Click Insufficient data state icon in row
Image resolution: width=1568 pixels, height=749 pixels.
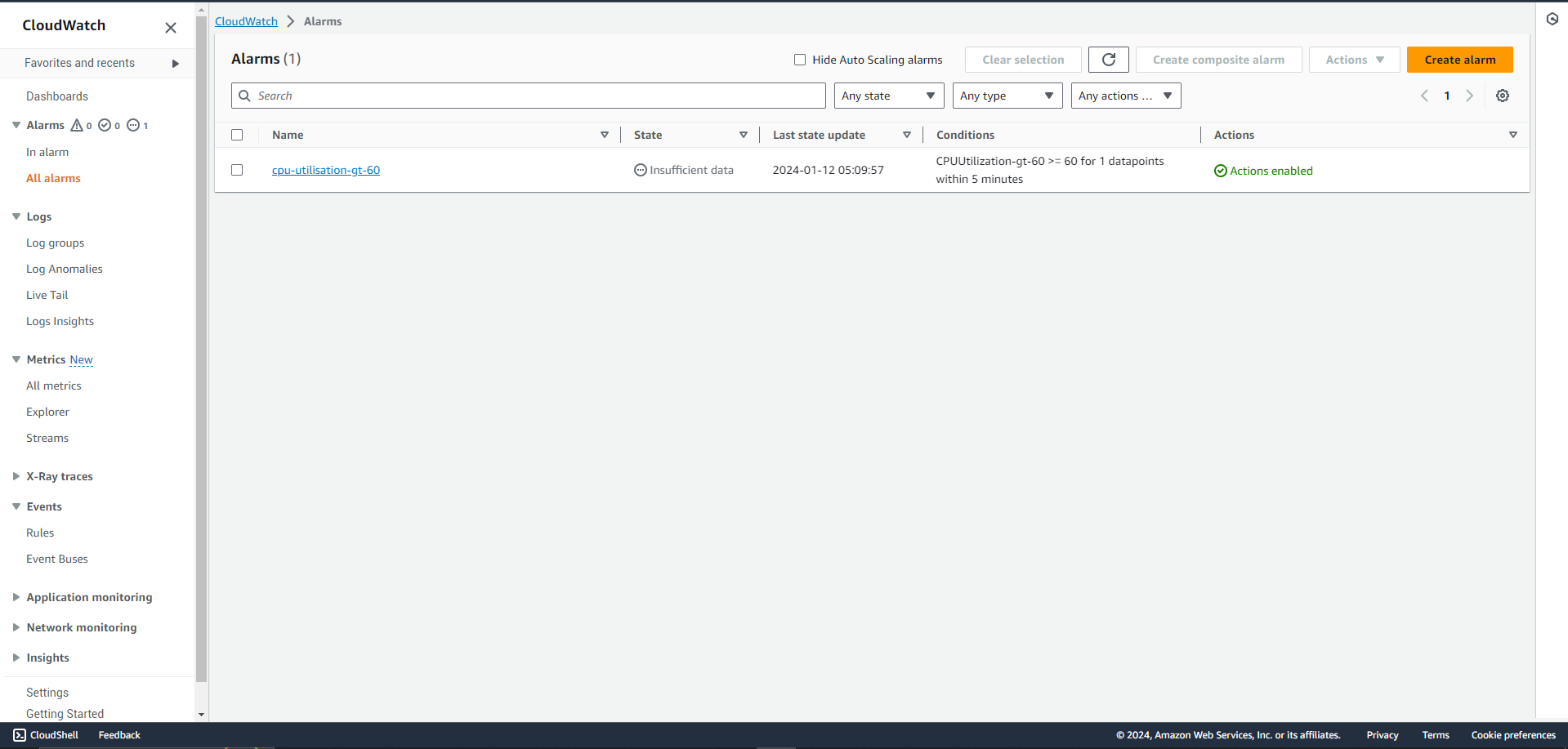coord(641,170)
